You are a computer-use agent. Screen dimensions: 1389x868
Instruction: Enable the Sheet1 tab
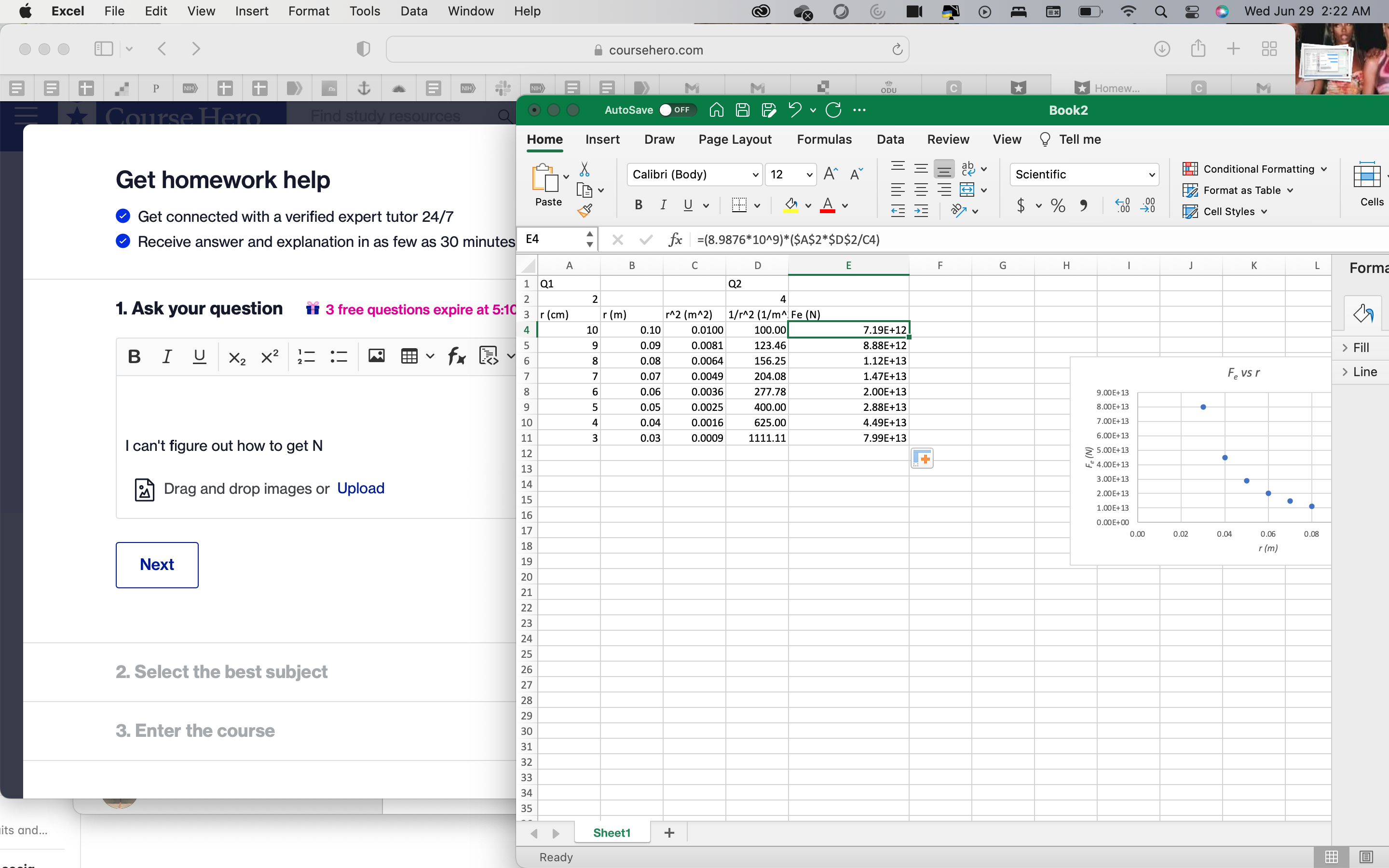click(x=611, y=832)
